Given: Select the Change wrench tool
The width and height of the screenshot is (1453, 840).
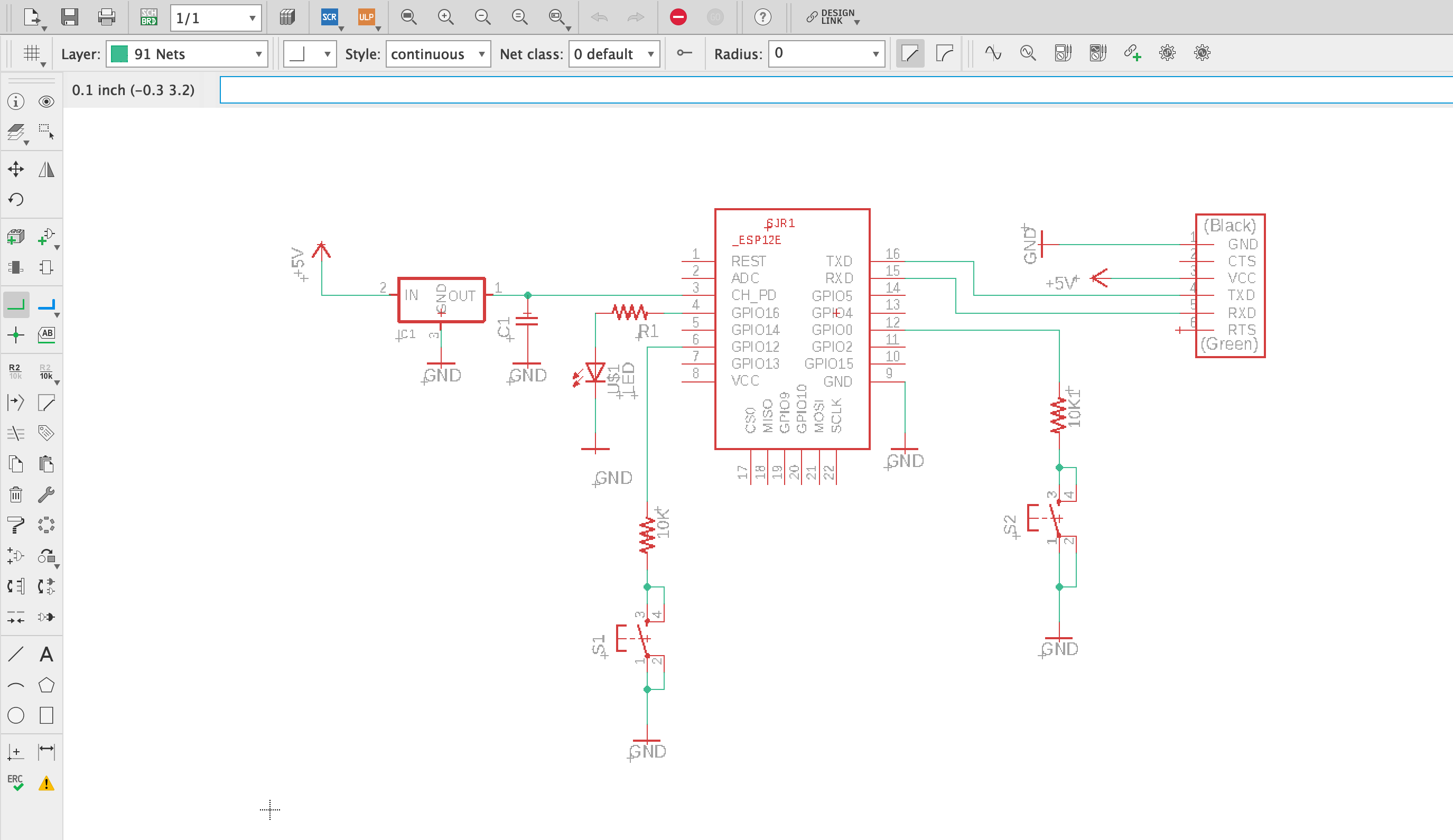Looking at the screenshot, I should tap(46, 494).
